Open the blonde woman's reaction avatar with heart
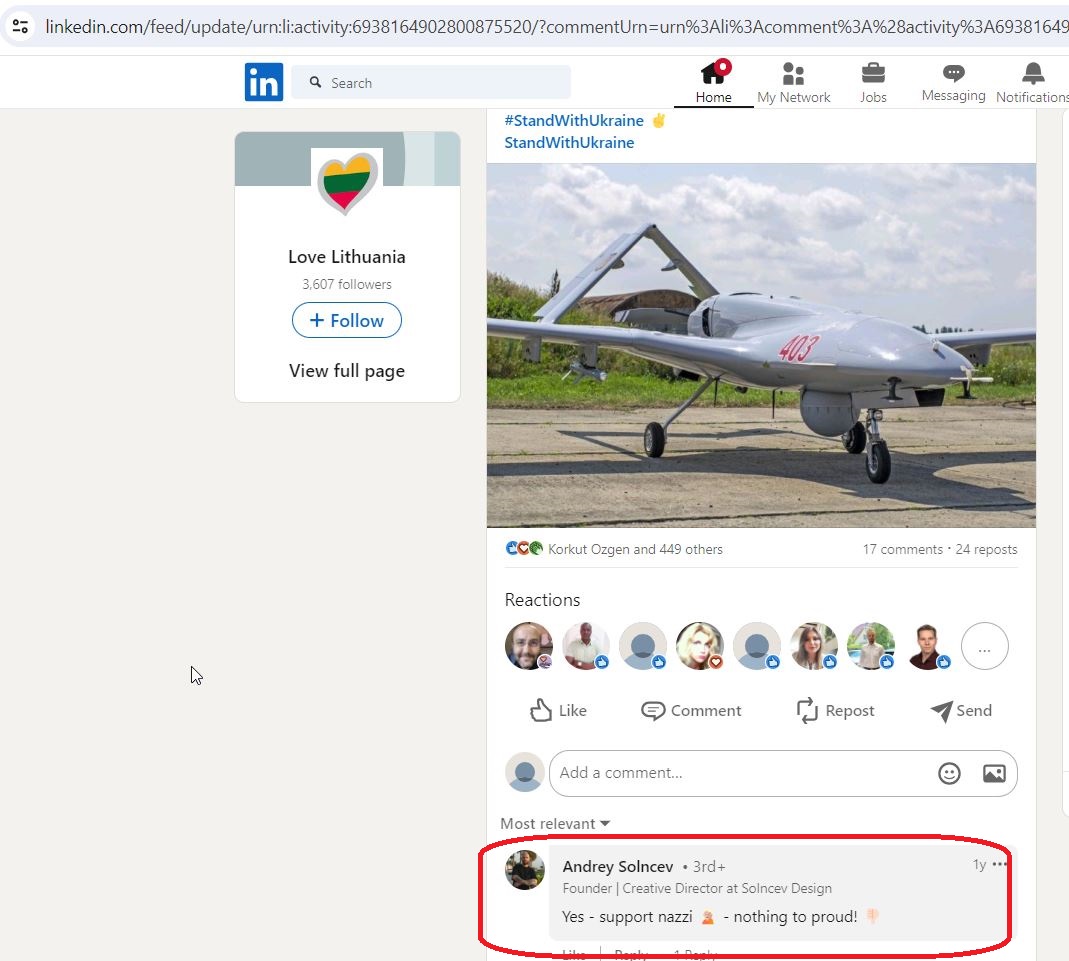 pos(699,646)
